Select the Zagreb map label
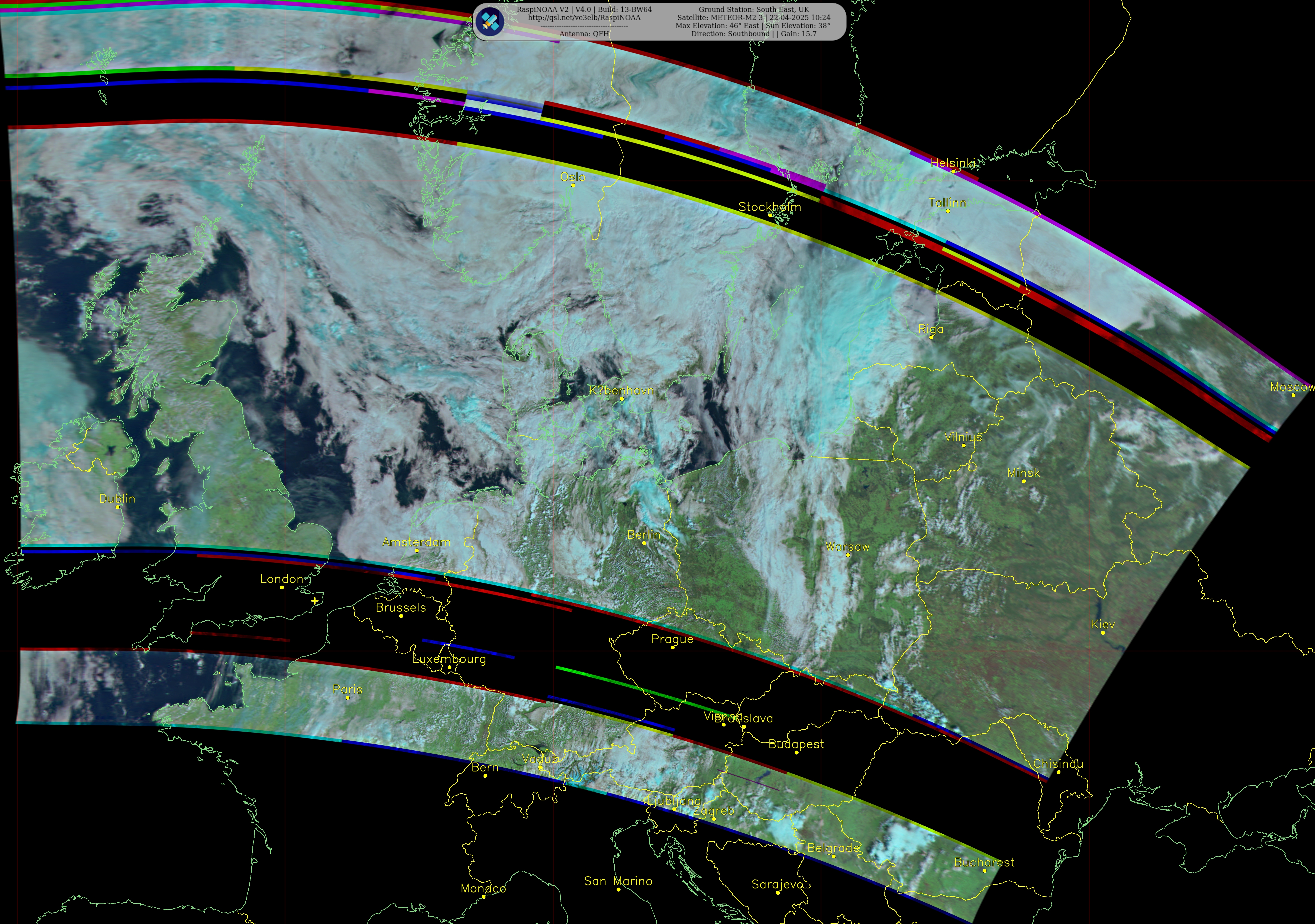The width and height of the screenshot is (1315, 924). click(x=714, y=811)
